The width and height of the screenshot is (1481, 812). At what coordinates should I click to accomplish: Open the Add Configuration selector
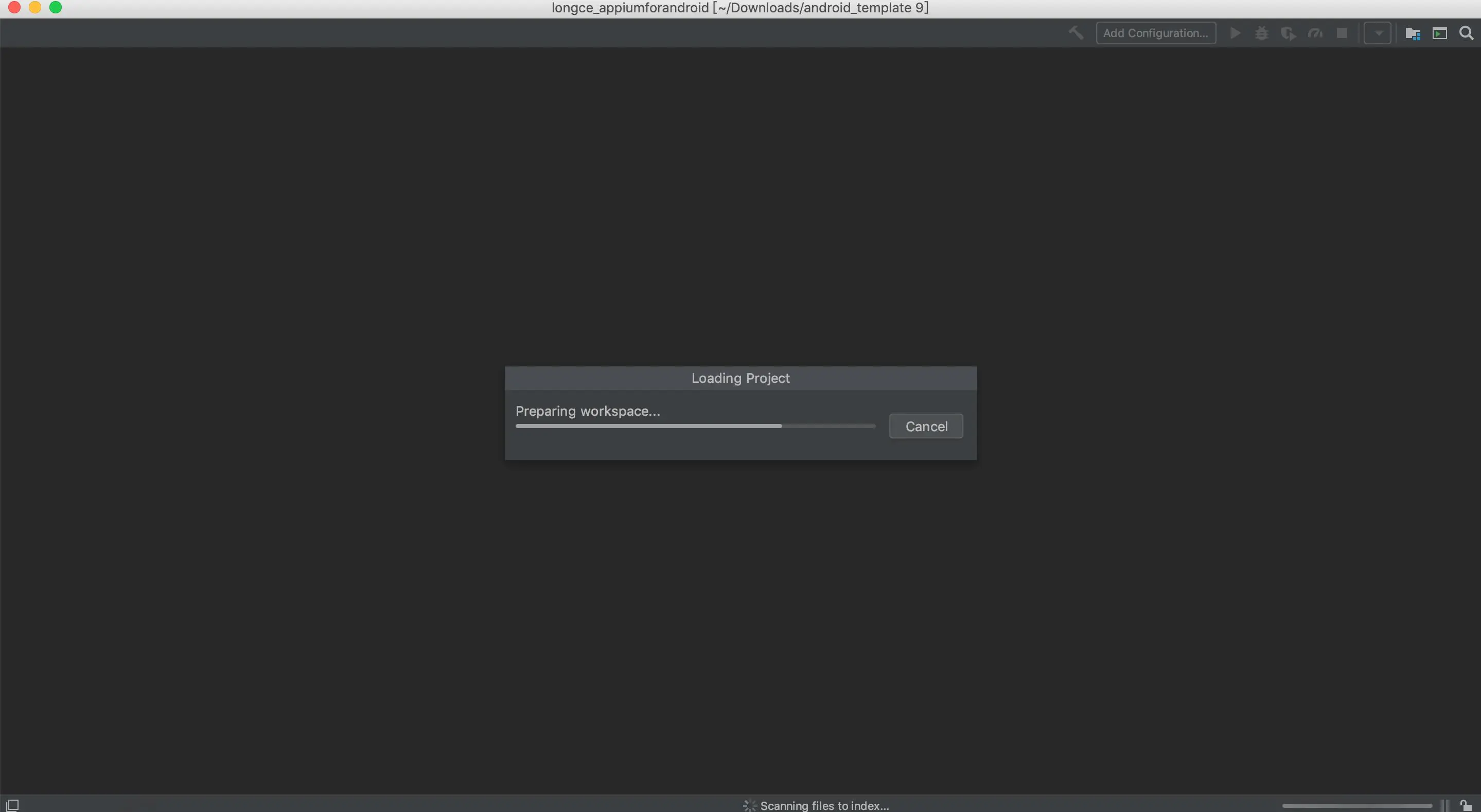tap(1156, 33)
